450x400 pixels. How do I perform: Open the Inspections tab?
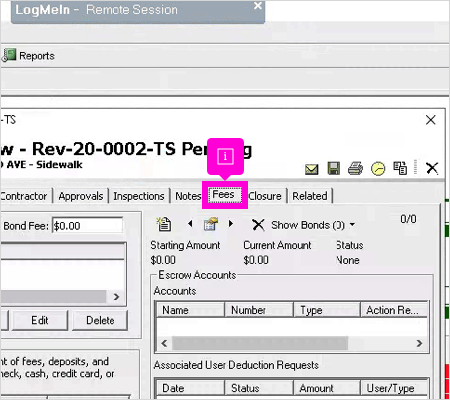(139, 196)
